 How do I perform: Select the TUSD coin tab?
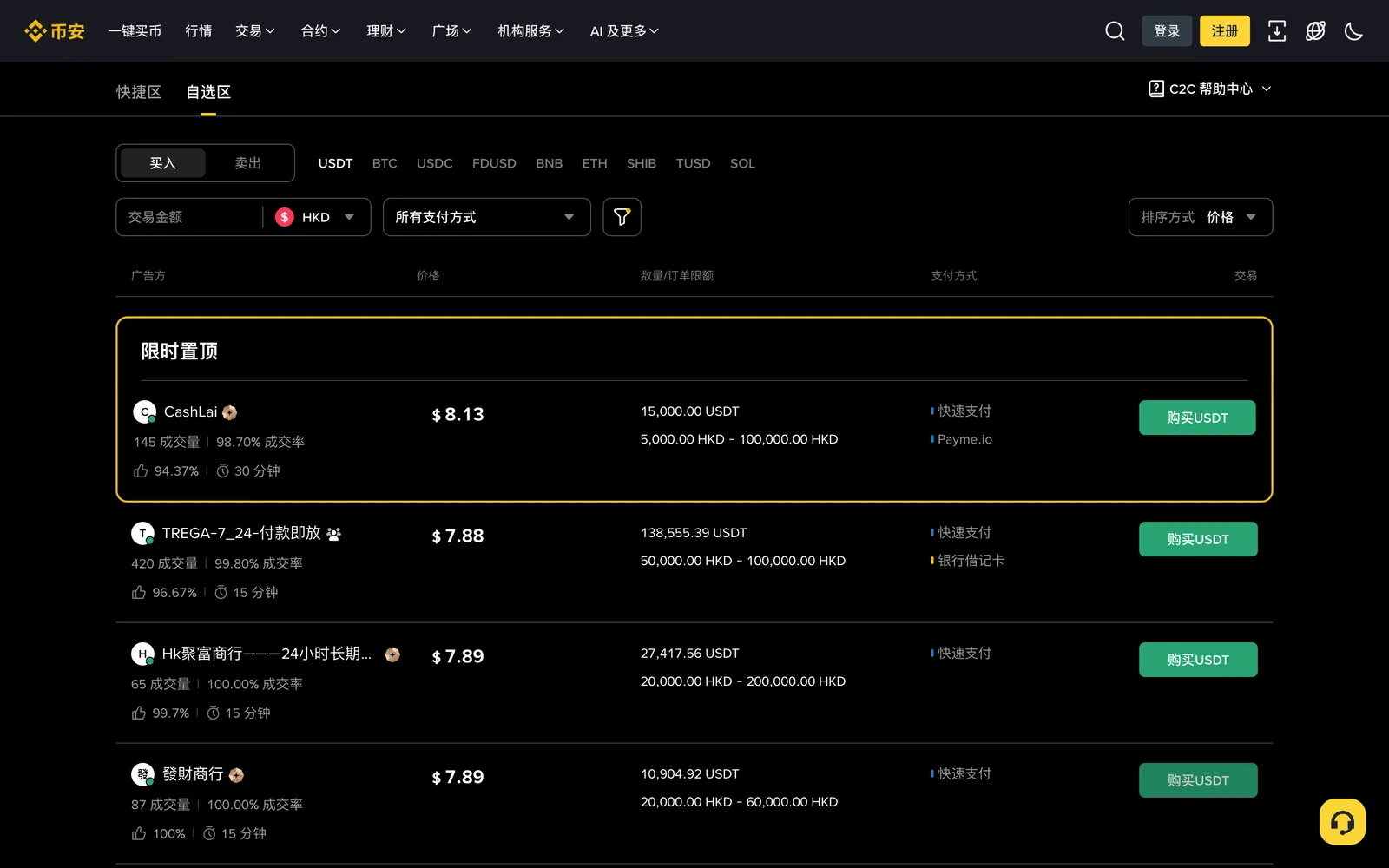click(694, 163)
